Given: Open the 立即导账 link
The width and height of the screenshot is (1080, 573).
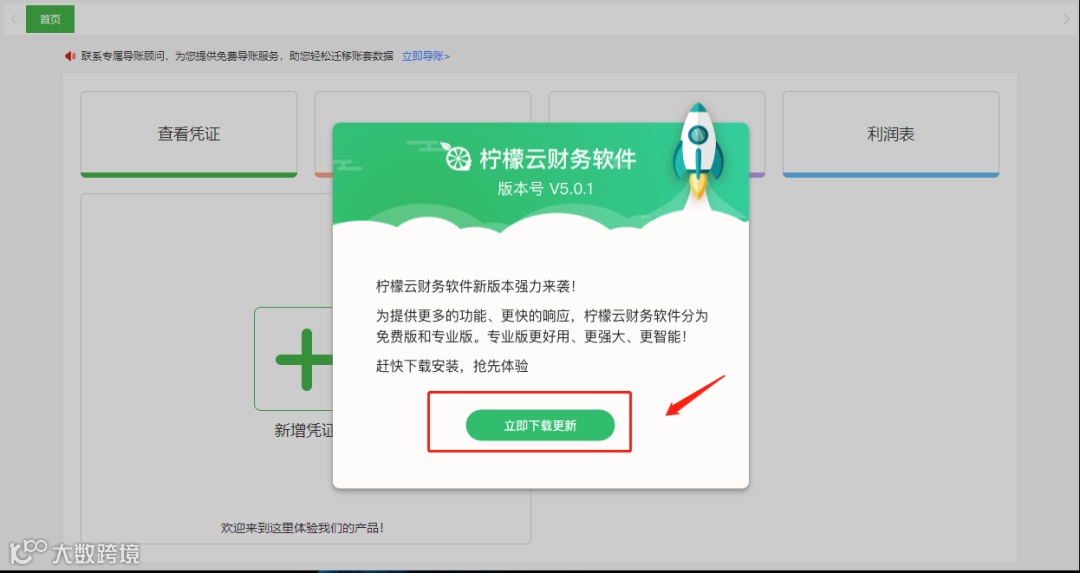Looking at the screenshot, I should pos(426,56).
